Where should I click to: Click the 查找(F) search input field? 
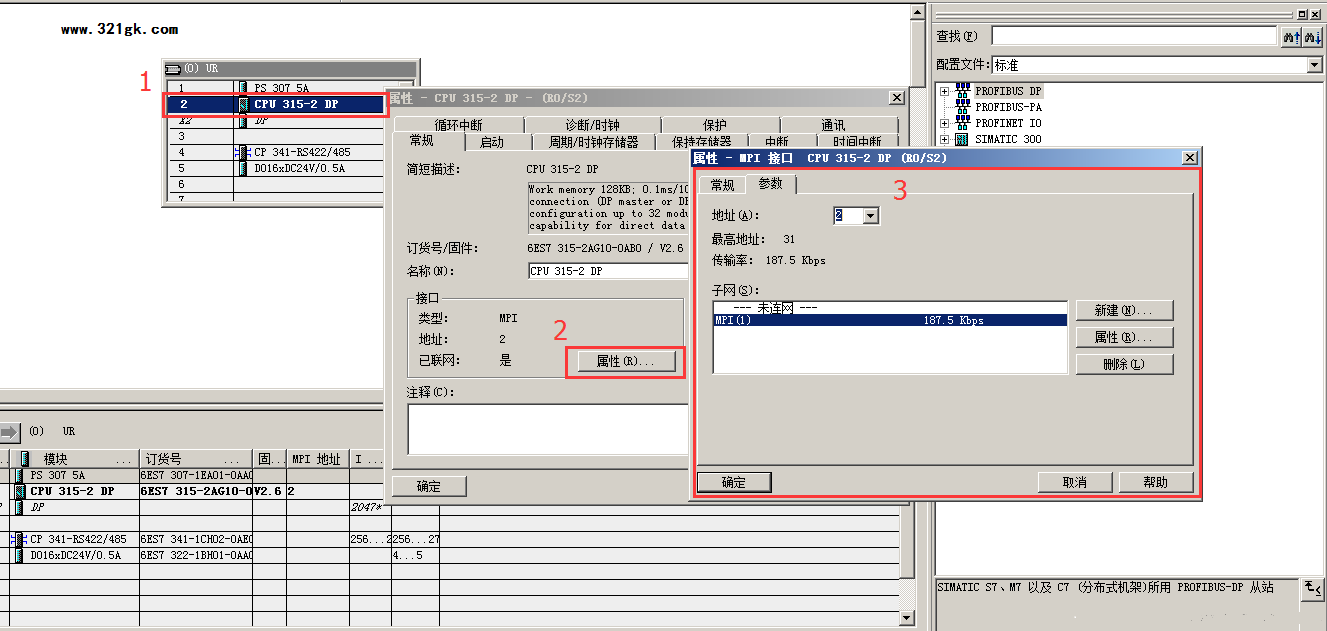pyautogui.click(x=1135, y=36)
